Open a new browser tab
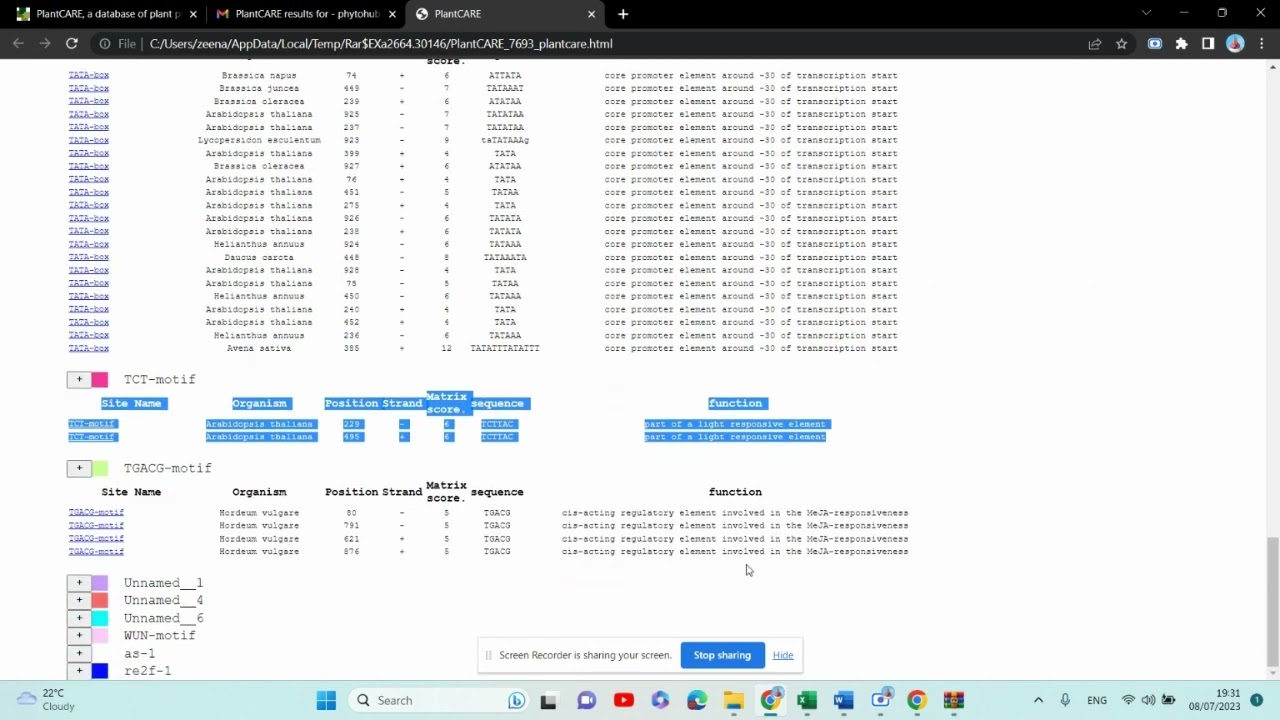The image size is (1280, 720). click(x=623, y=14)
